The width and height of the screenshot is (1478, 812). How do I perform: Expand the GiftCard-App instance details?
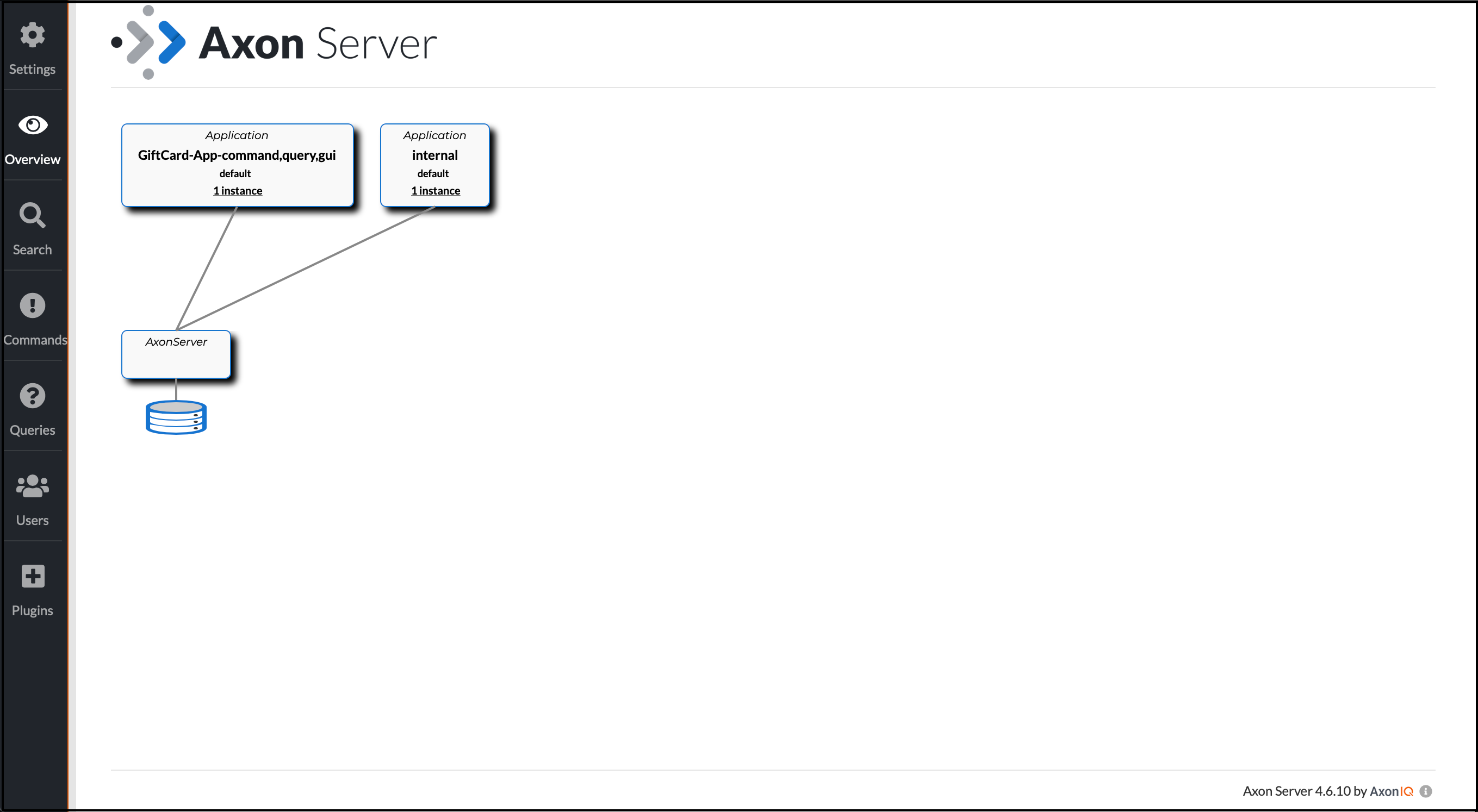pyautogui.click(x=237, y=190)
